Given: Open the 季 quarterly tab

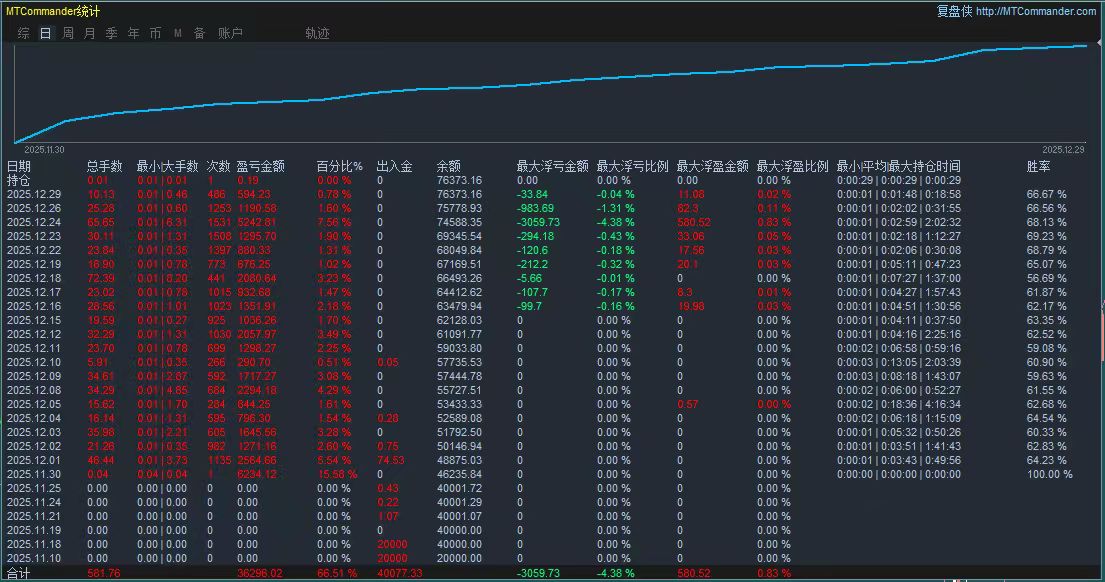Looking at the screenshot, I should point(112,33).
